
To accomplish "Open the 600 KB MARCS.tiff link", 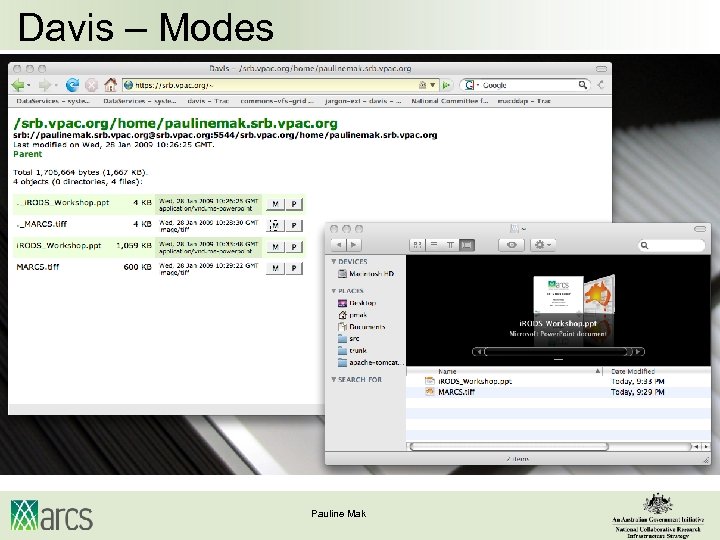I will [38, 267].
